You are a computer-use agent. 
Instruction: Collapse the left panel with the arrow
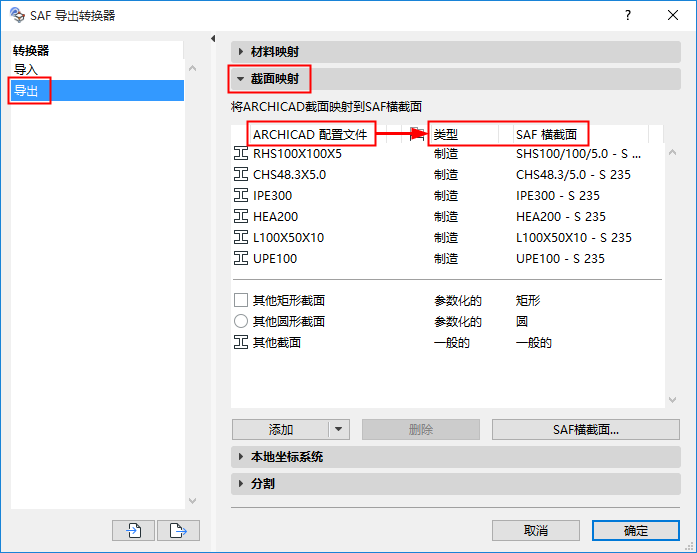pyautogui.click(x=213, y=39)
